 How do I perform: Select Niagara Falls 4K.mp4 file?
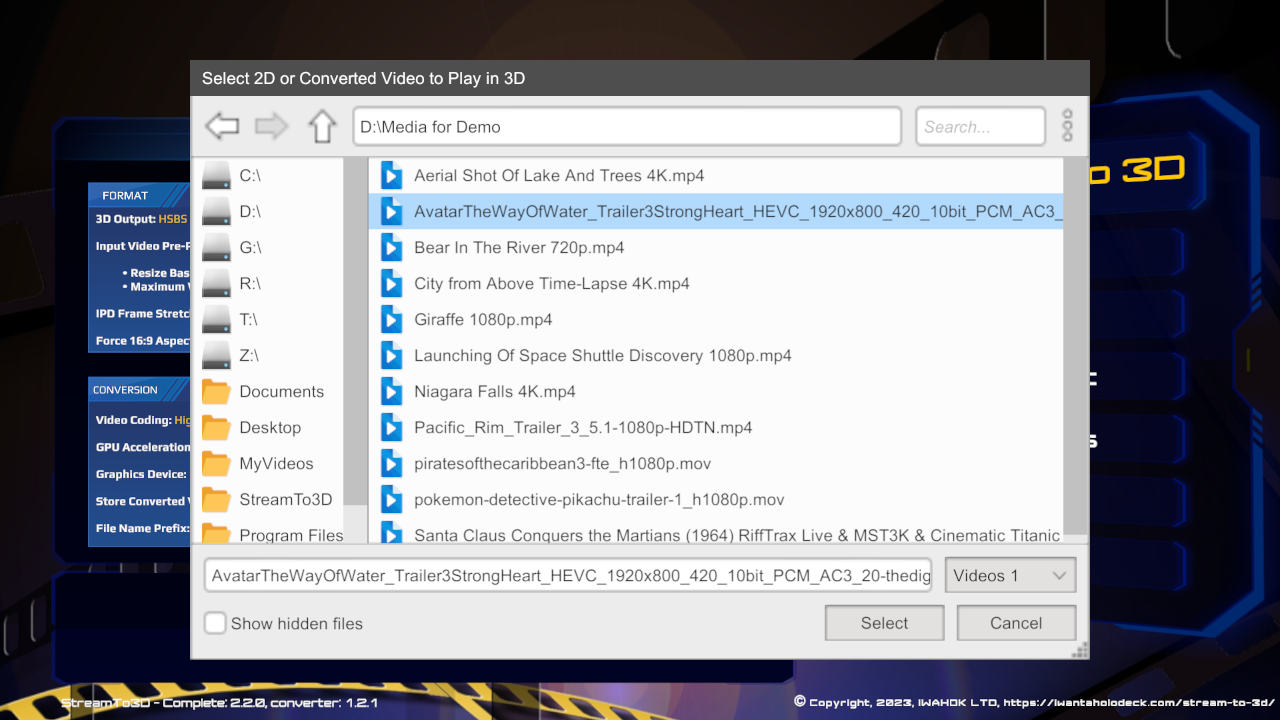coord(494,391)
